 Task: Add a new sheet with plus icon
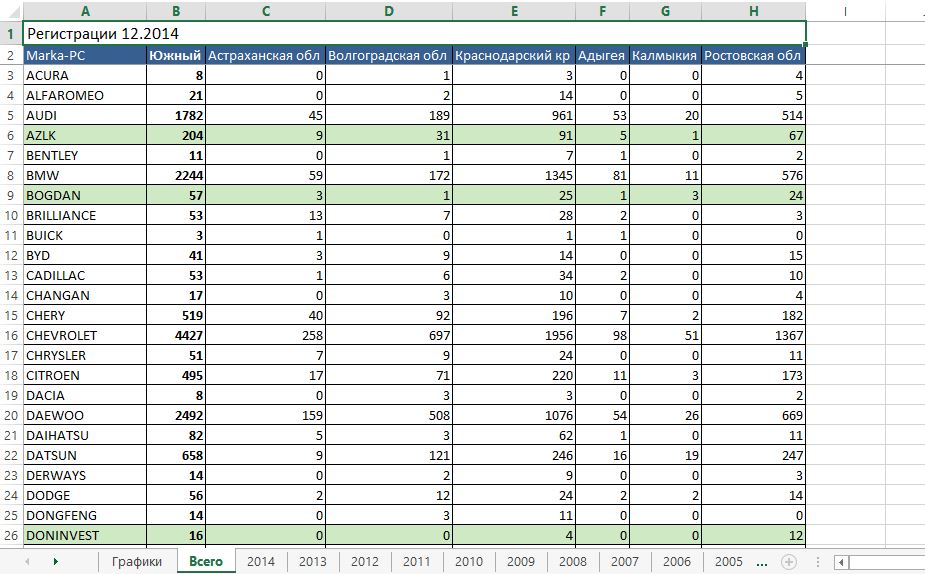click(x=789, y=562)
